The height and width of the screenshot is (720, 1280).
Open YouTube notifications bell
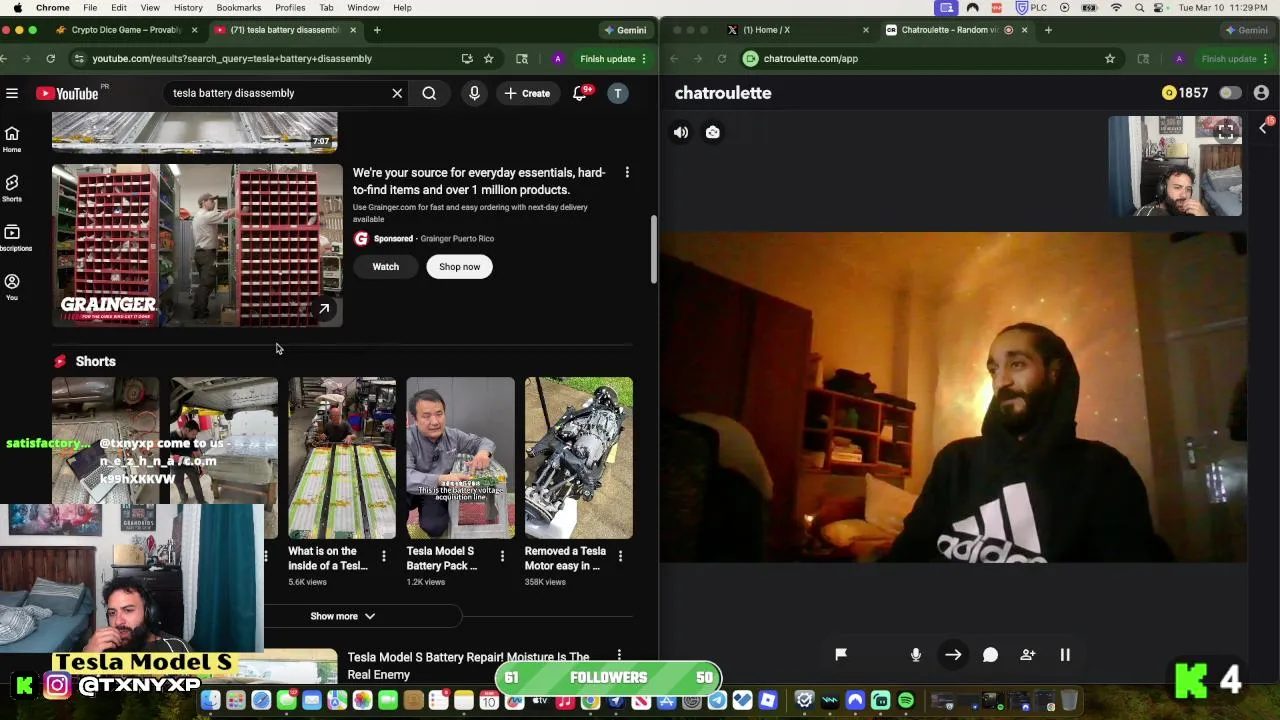coord(579,93)
